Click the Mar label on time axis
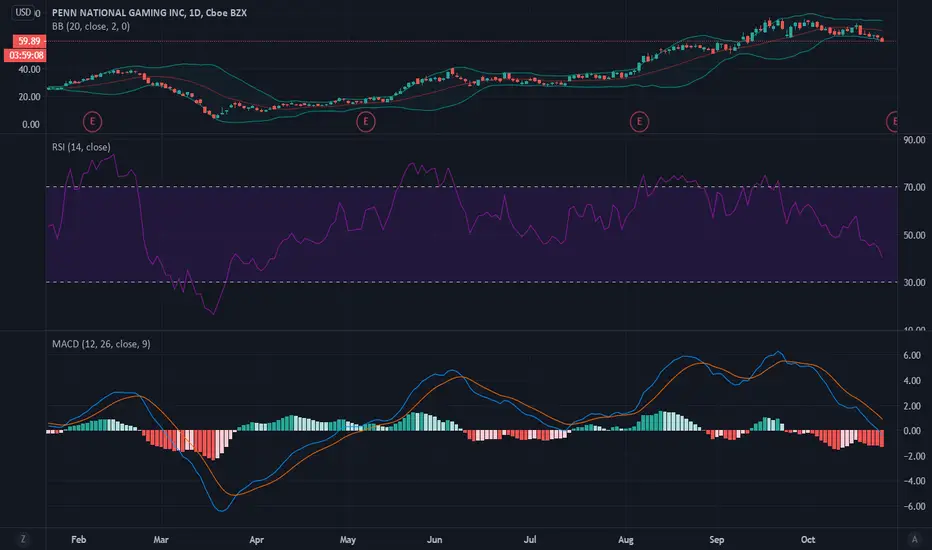Image resolution: width=932 pixels, height=550 pixels. 160,540
